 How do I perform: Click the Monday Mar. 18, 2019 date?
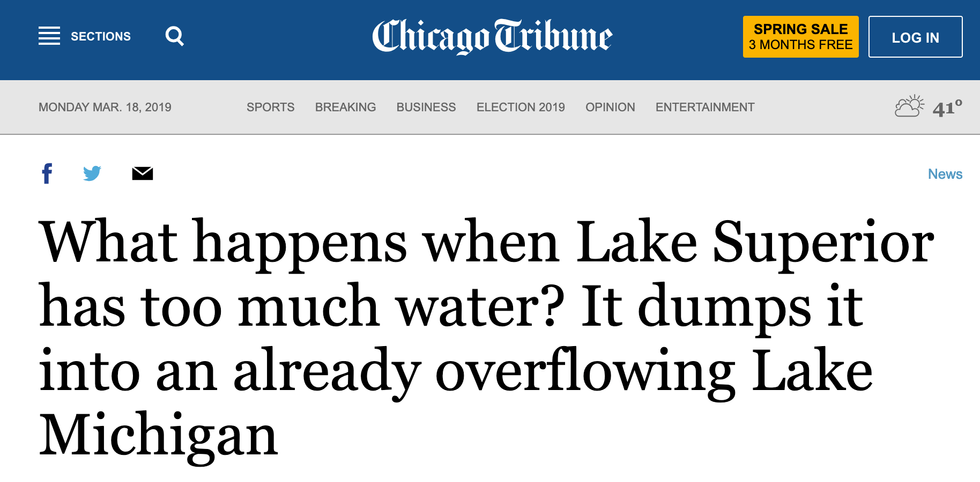point(105,107)
